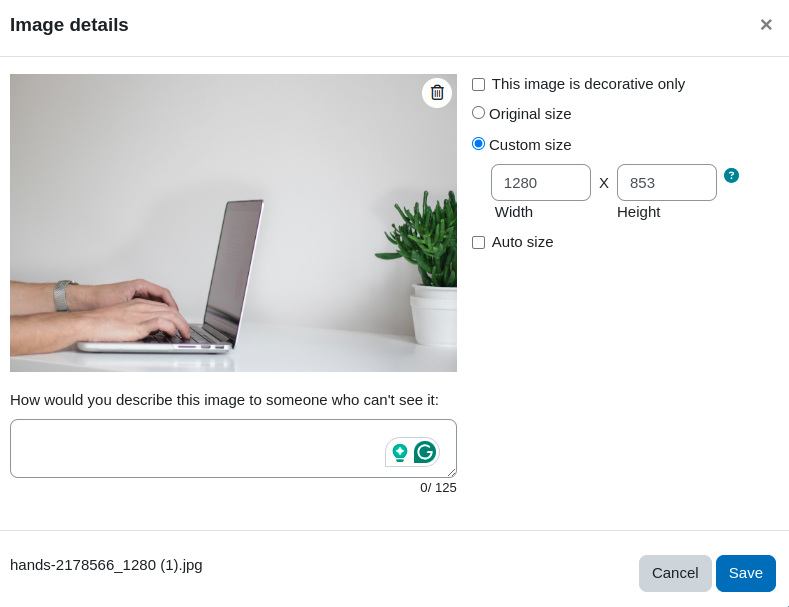The width and height of the screenshot is (789, 607).
Task: Click the Image details heading
Action: (x=69, y=25)
